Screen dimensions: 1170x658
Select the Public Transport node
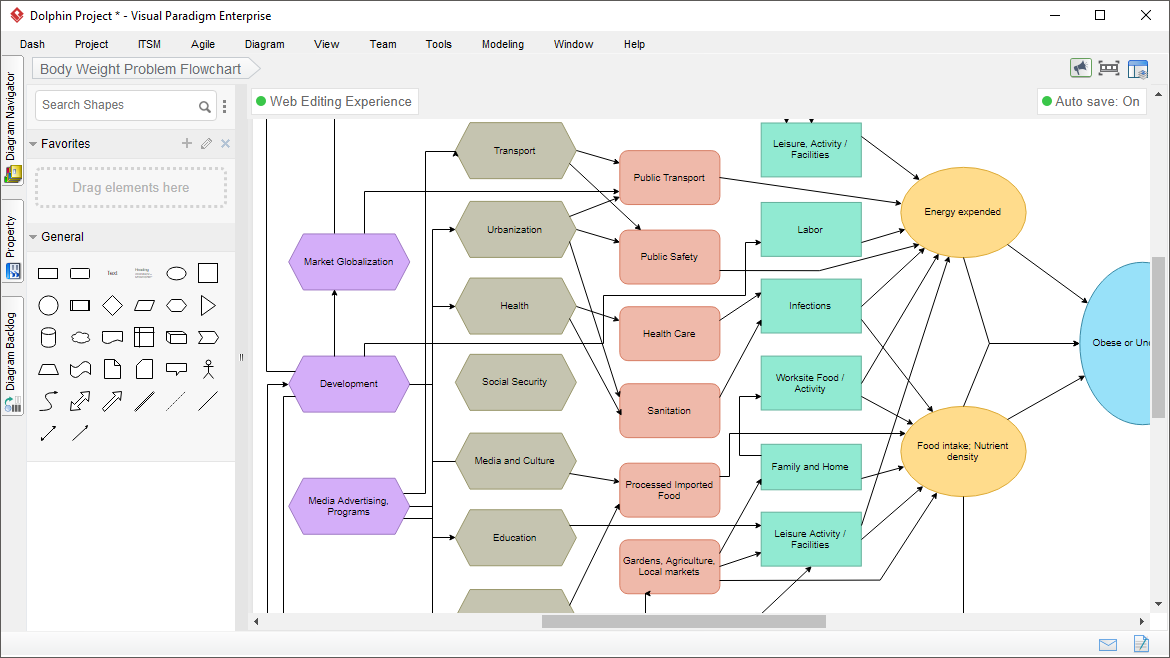669,178
